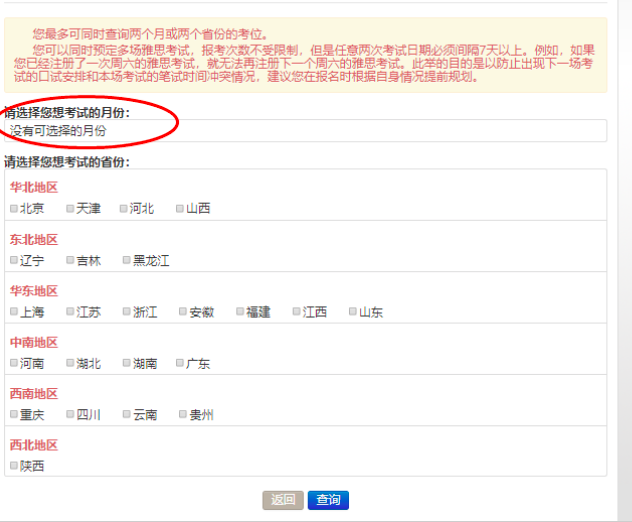
Task: Tick the 江苏 checkbox
Action: 71,312
